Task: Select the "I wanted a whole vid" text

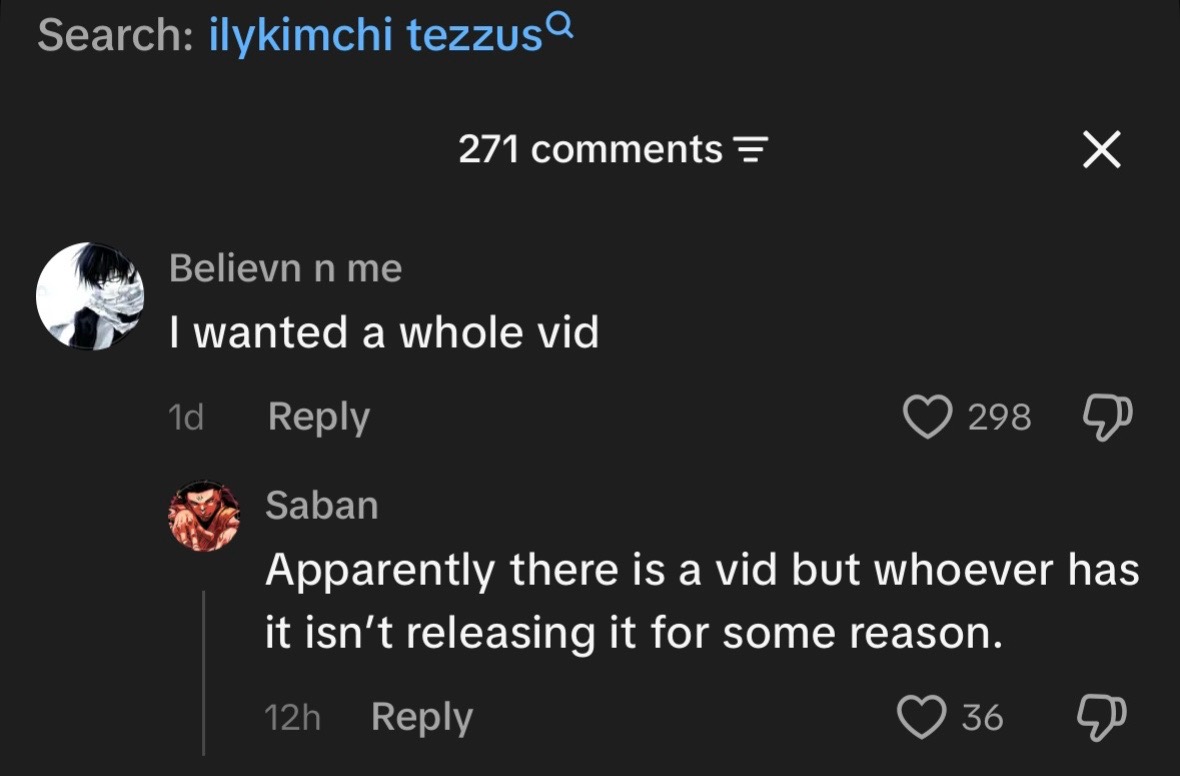Action: pyautogui.click(x=384, y=332)
